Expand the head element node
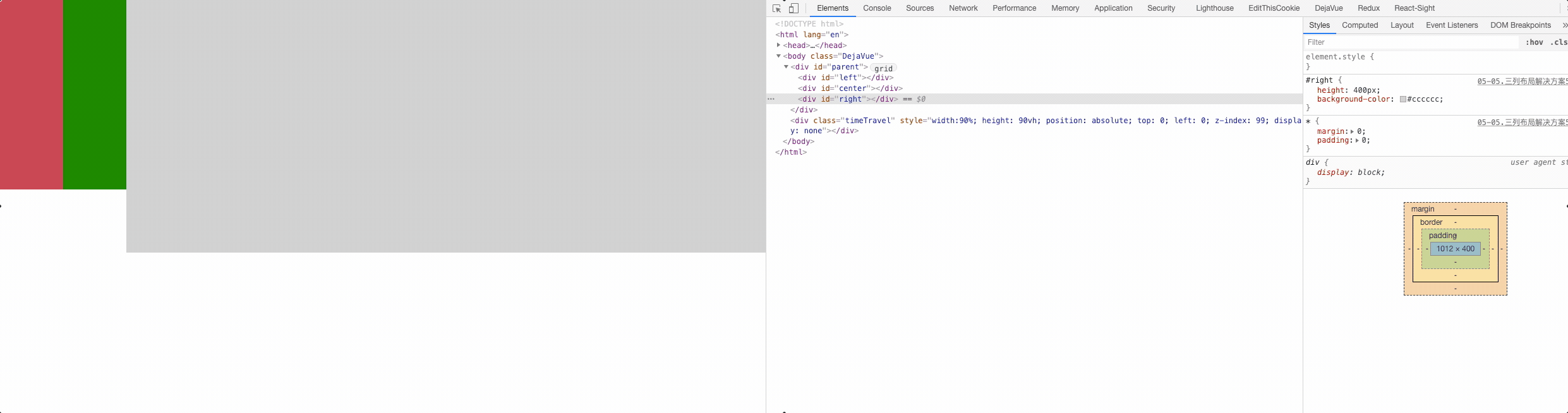 click(x=779, y=45)
